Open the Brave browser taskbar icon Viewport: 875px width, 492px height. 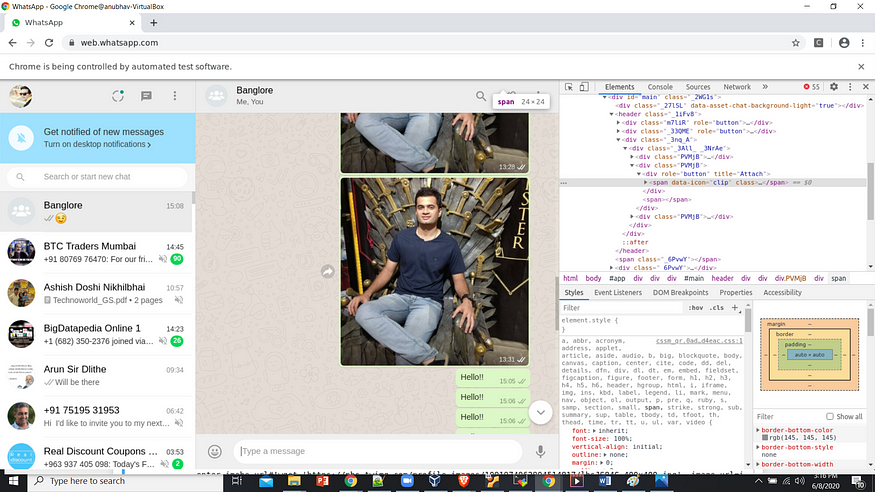[x=463, y=481]
